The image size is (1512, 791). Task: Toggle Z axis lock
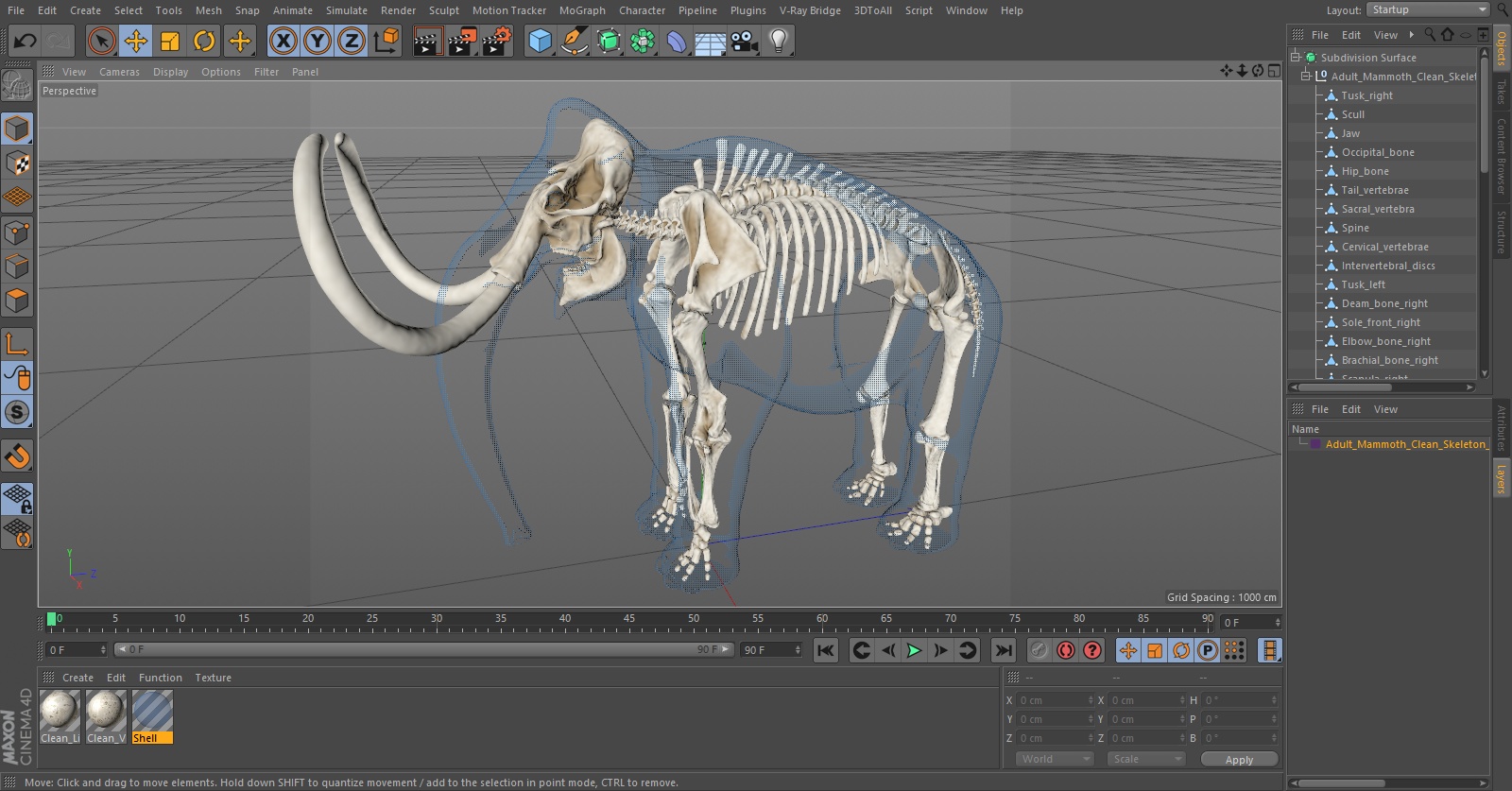[352, 41]
